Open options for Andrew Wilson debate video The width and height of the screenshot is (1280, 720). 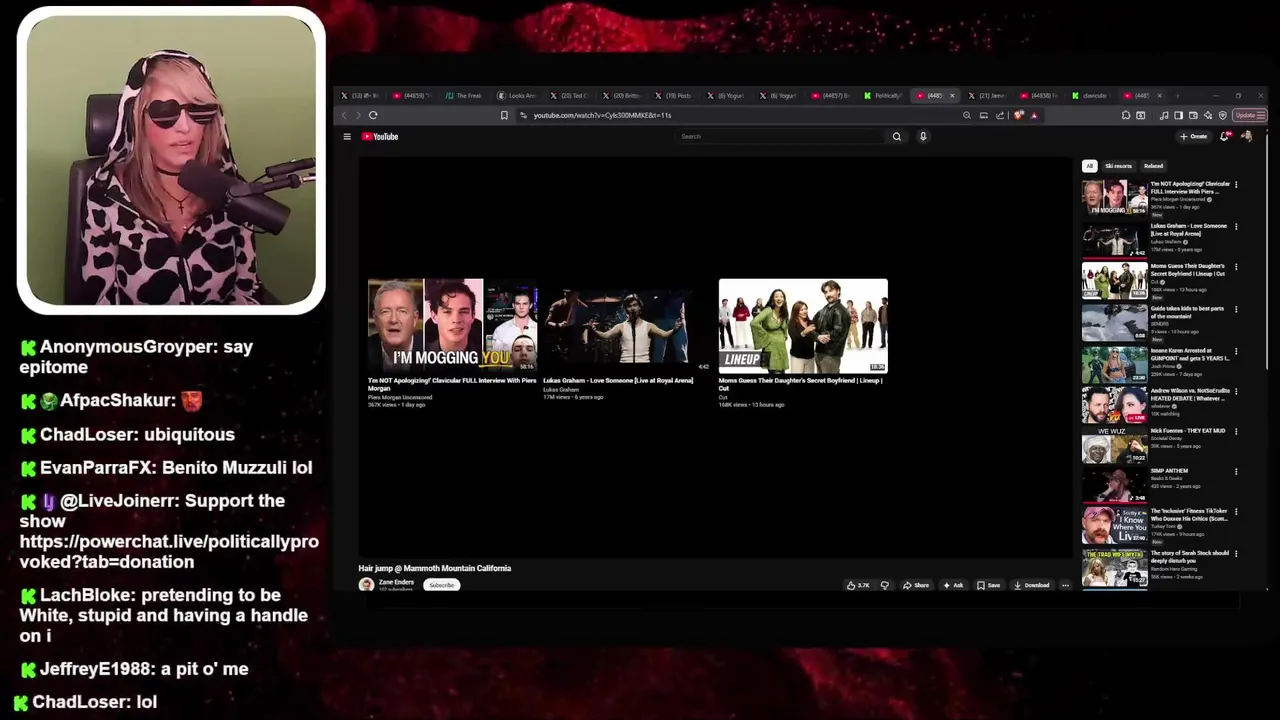coord(1236,392)
